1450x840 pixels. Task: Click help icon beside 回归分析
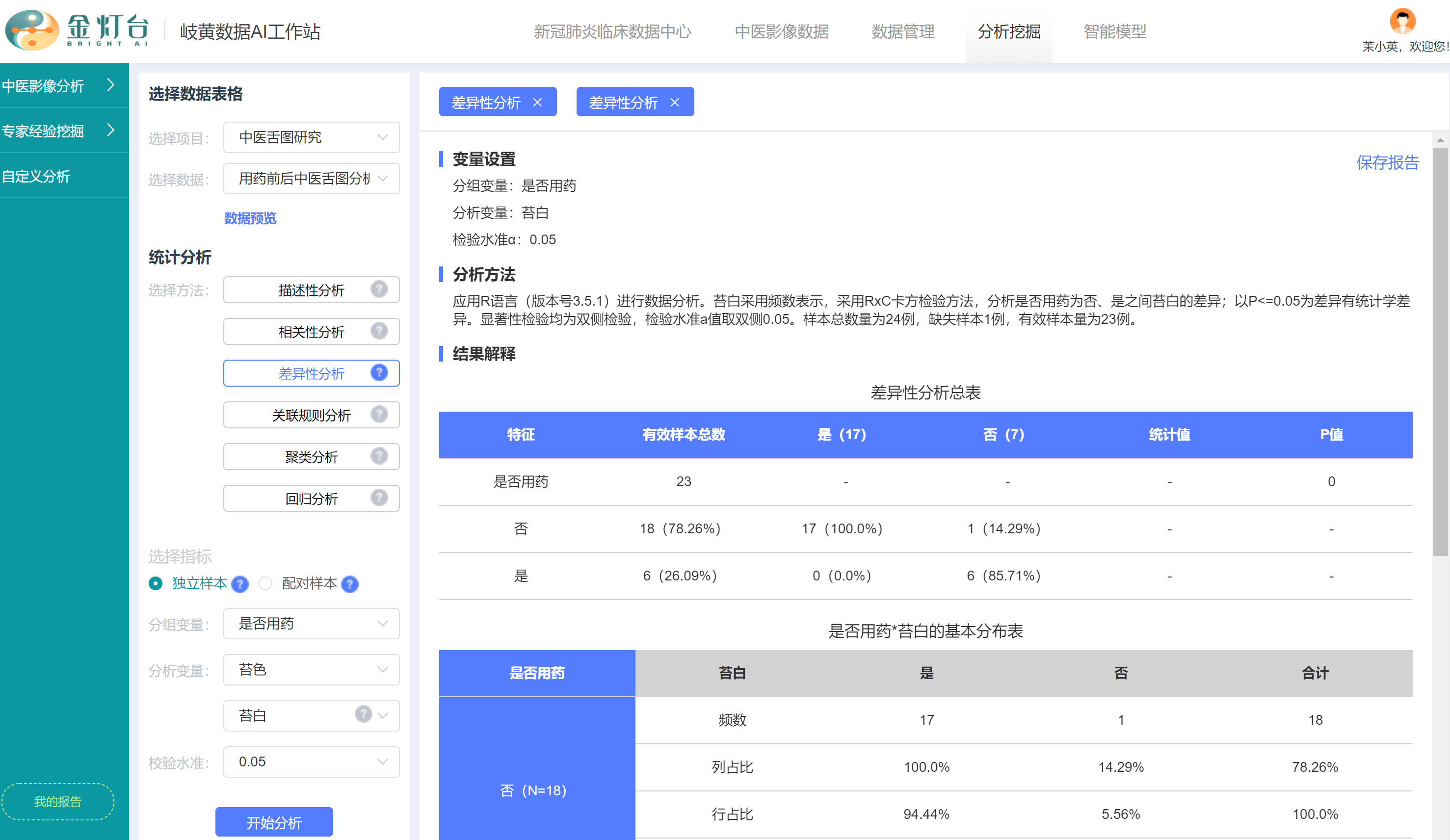point(379,498)
